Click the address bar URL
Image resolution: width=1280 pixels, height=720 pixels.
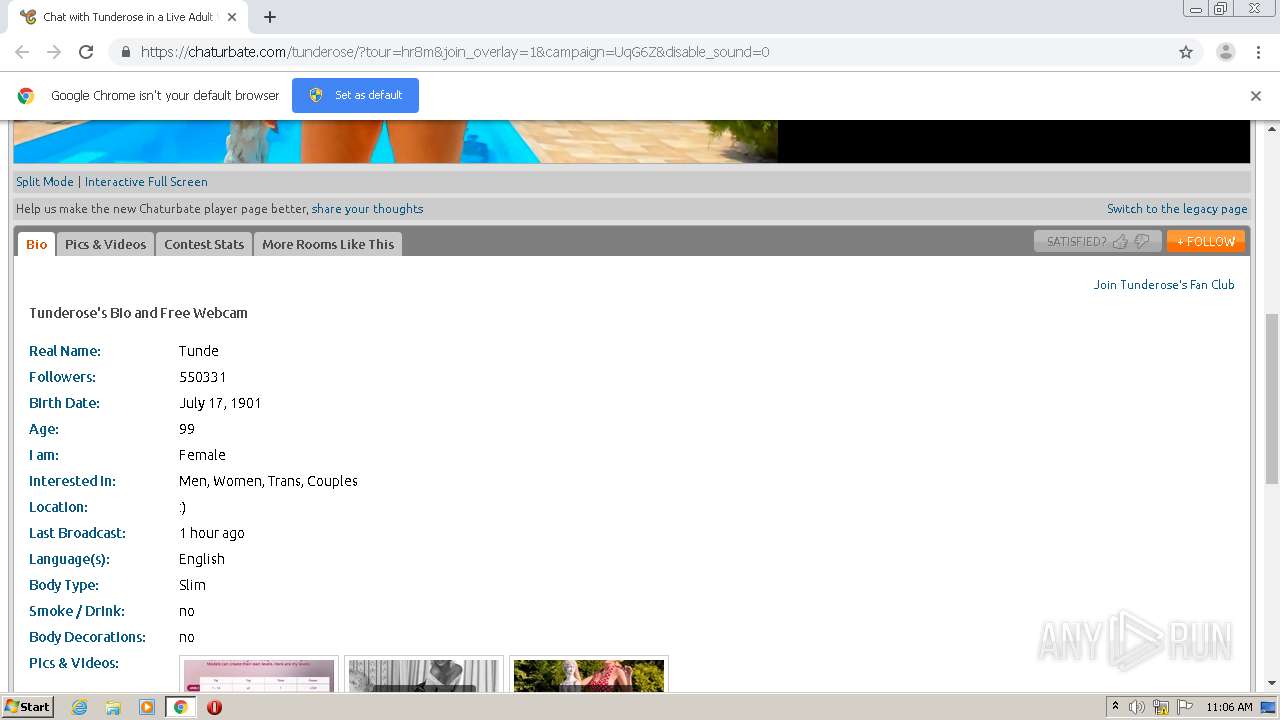455,52
